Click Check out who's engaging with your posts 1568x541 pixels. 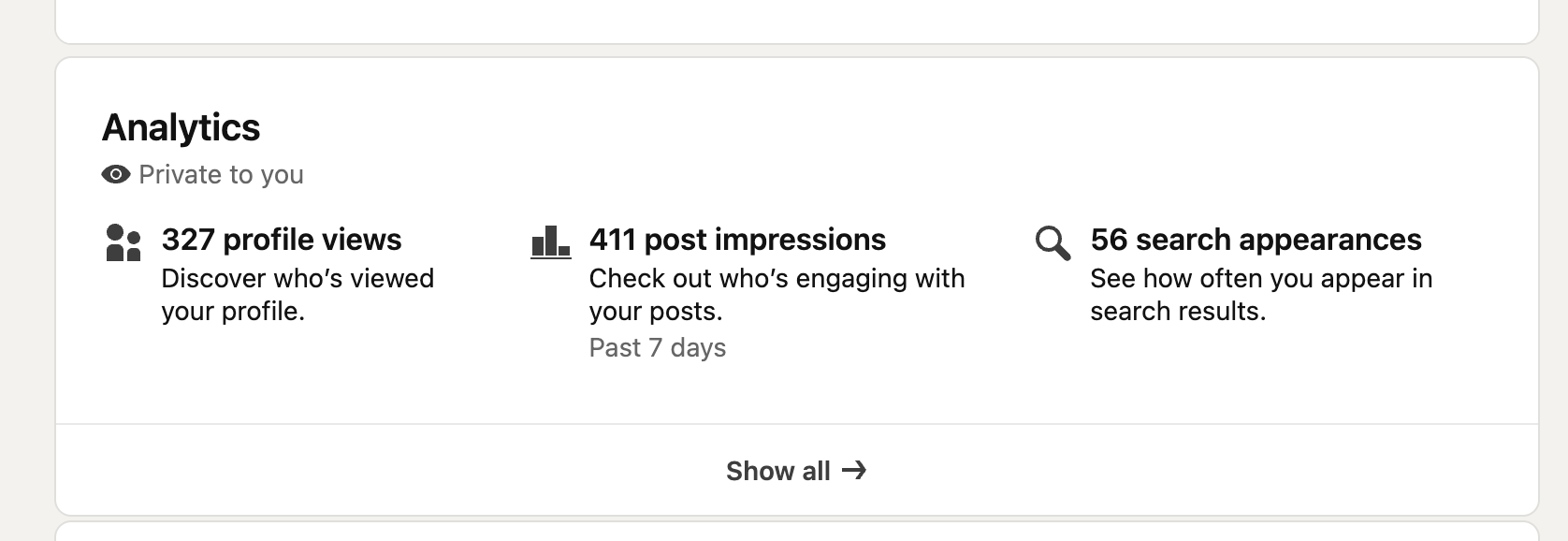pyautogui.click(x=777, y=294)
